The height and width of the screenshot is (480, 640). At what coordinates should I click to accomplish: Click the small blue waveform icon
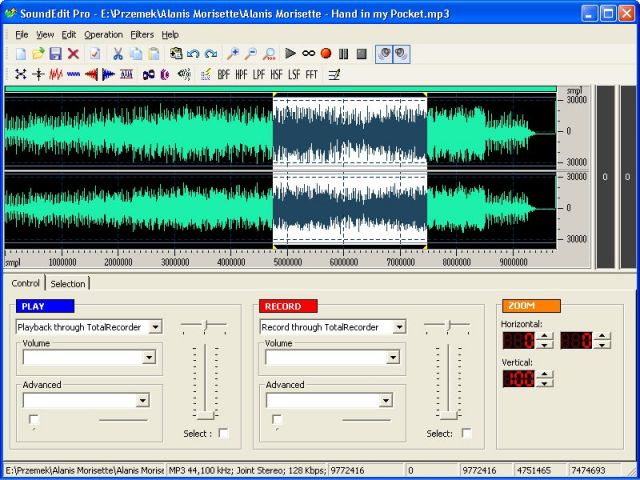pos(73,74)
